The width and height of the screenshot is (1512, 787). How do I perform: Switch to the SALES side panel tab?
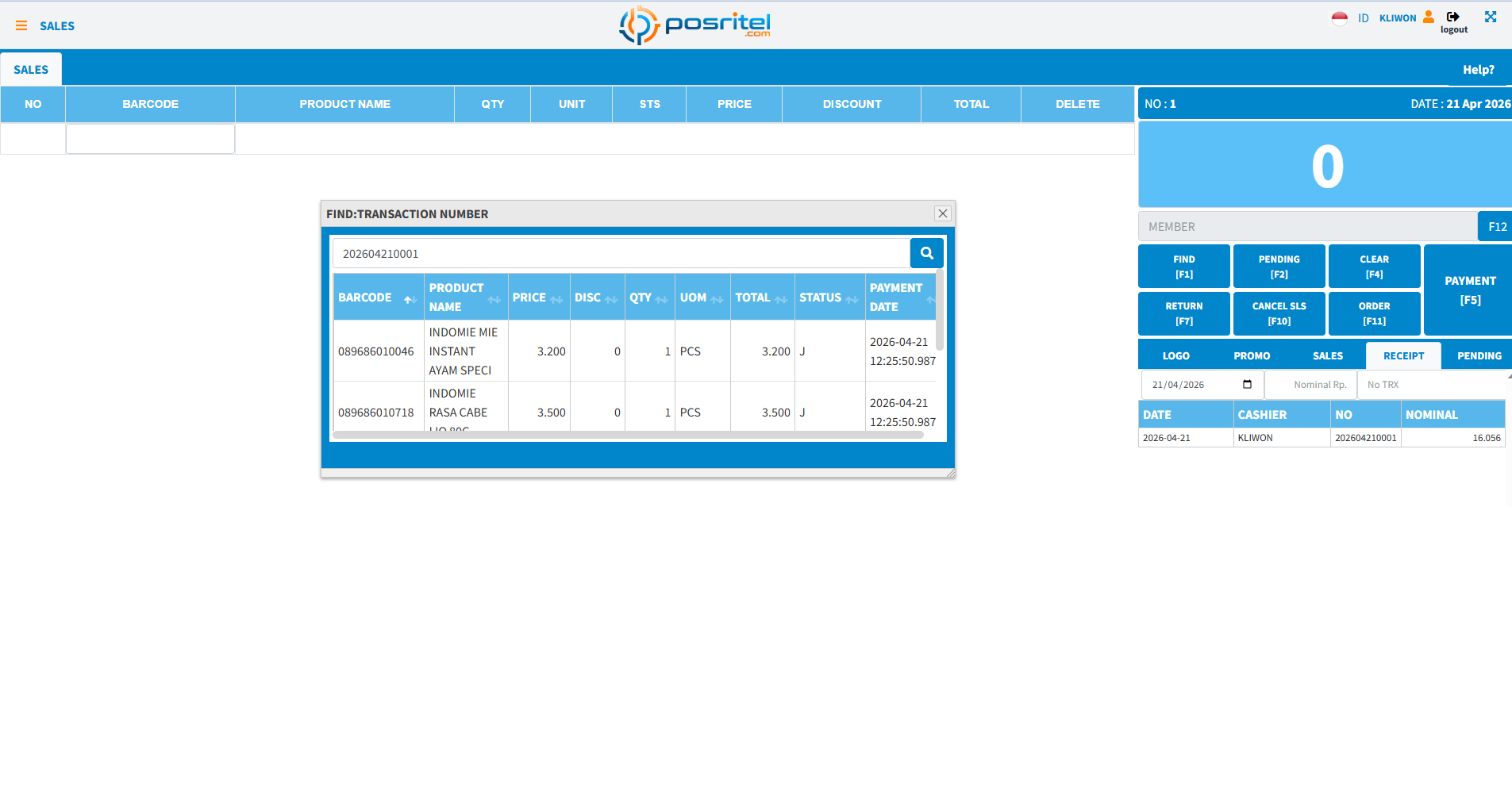[1328, 356]
